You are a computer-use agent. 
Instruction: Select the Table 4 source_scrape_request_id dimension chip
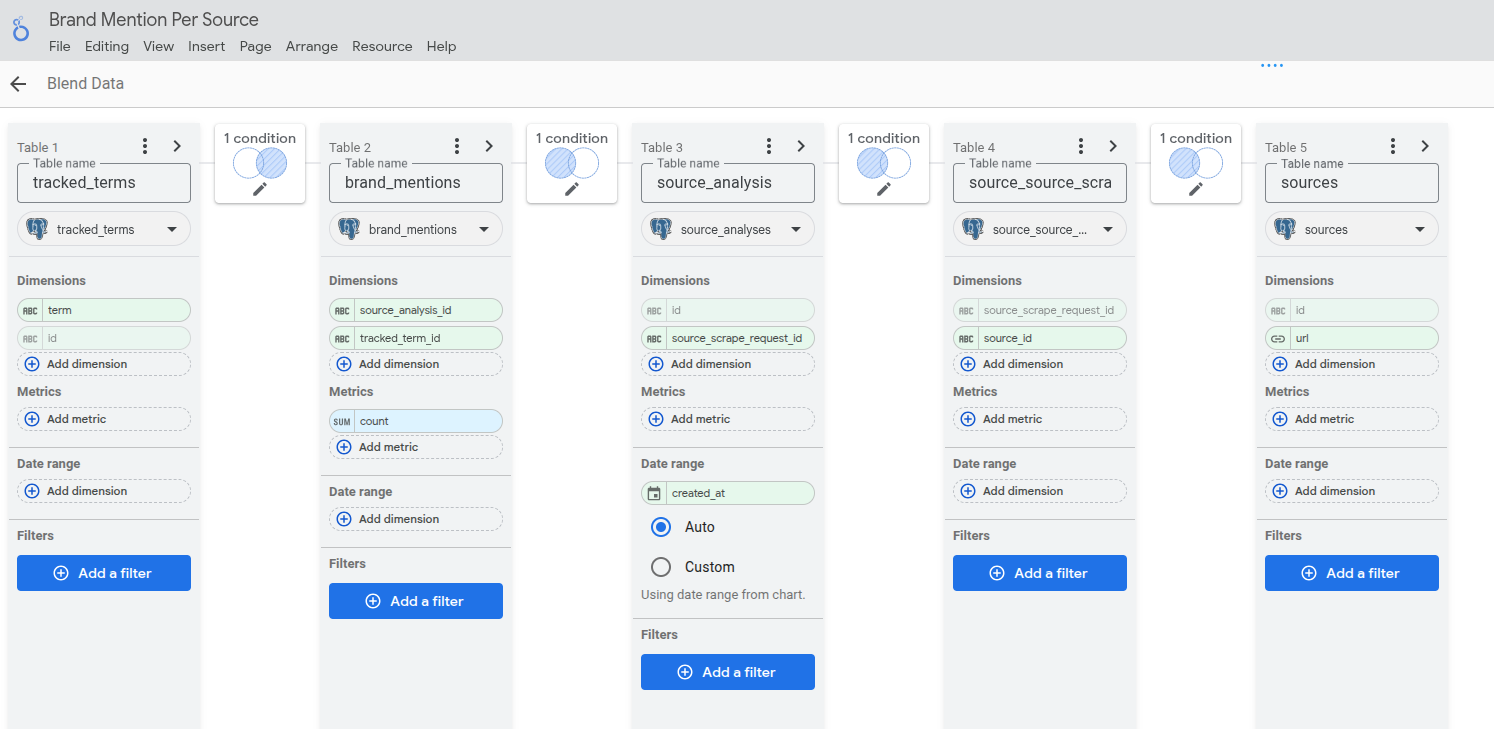click(1040, 310)
